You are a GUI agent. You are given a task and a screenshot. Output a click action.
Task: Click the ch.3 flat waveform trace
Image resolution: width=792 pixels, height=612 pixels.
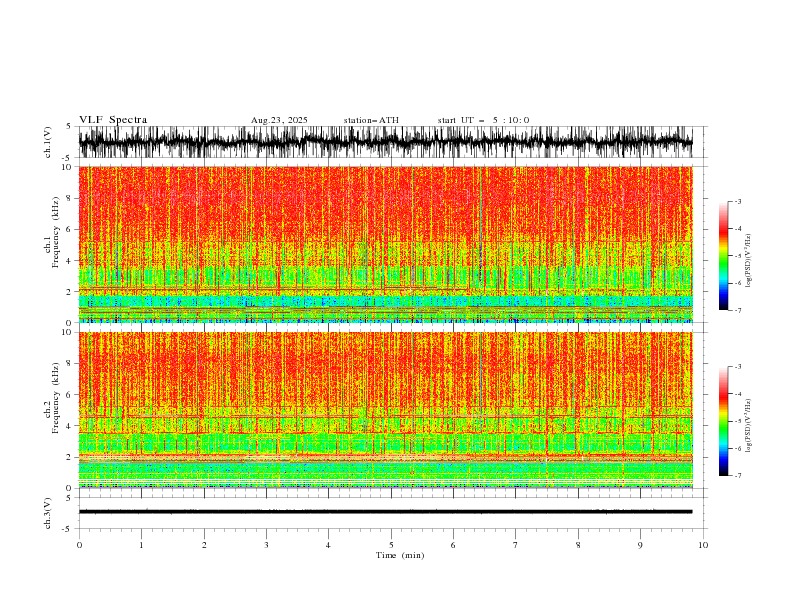(385, 512)
